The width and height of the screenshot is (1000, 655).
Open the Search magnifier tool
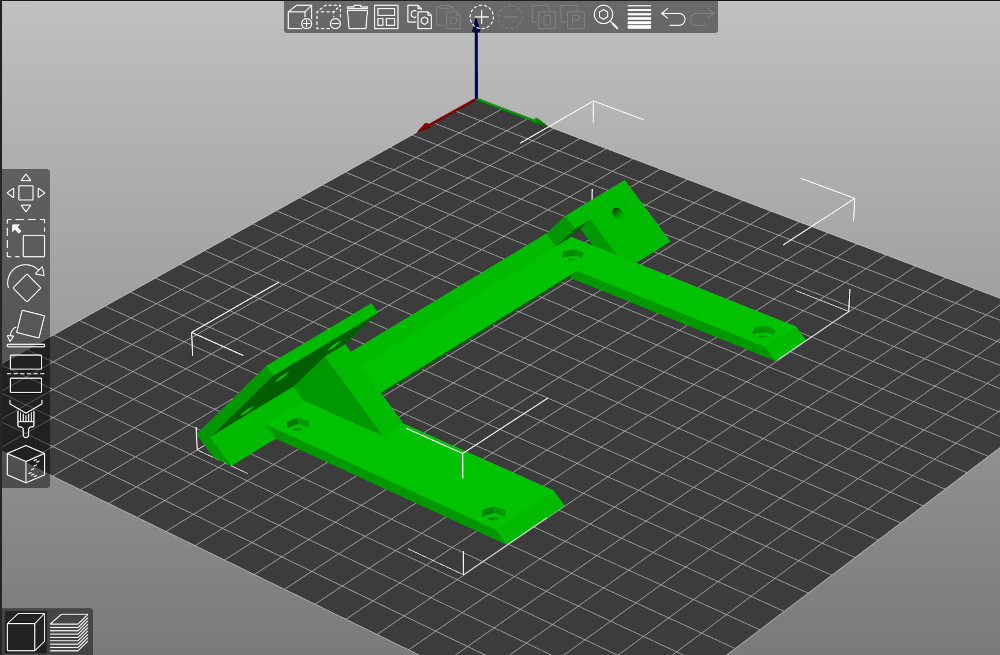coord(605,17)
